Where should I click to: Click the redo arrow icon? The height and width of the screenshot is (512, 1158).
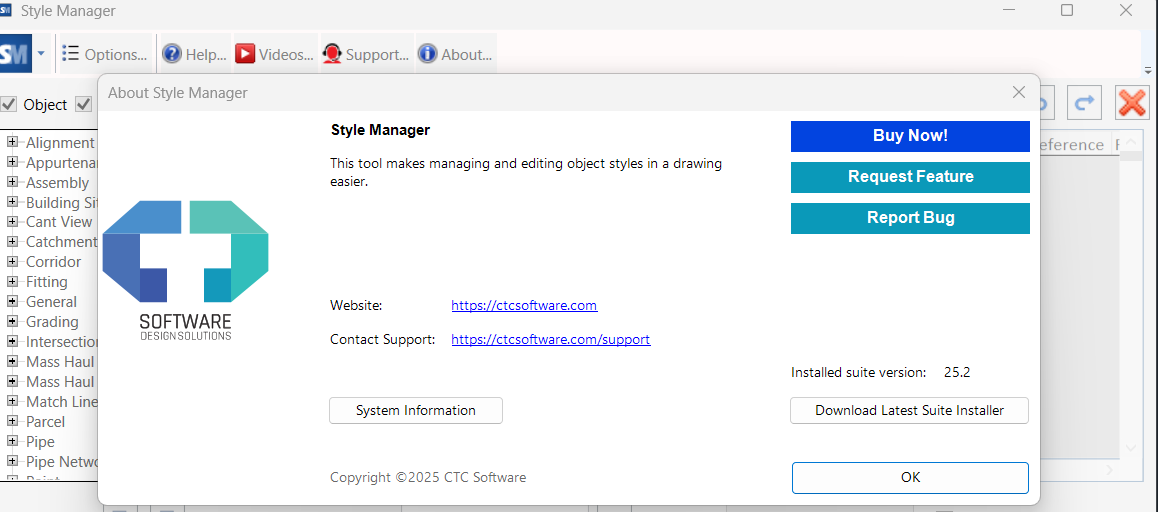(1084, 103)
